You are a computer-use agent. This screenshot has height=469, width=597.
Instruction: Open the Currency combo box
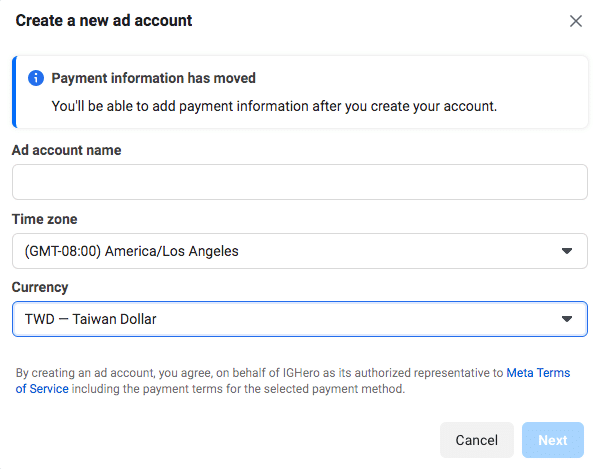click(300, 319)
